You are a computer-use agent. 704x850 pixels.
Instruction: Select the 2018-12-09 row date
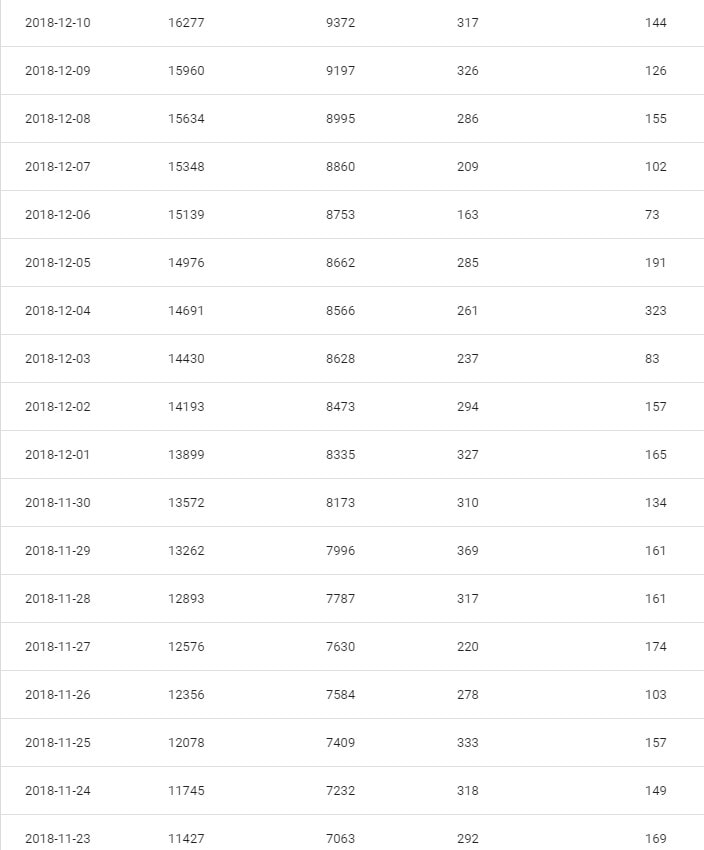coord(57,71)
